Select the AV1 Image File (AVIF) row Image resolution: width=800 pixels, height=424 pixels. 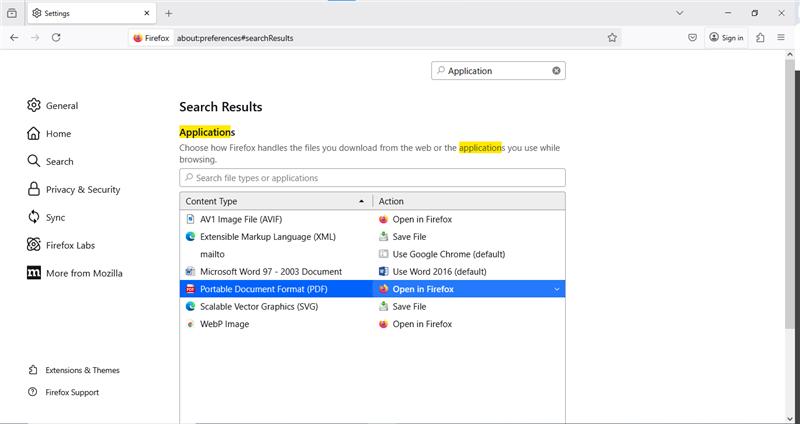pyautogui.click(x=372, y=219)
